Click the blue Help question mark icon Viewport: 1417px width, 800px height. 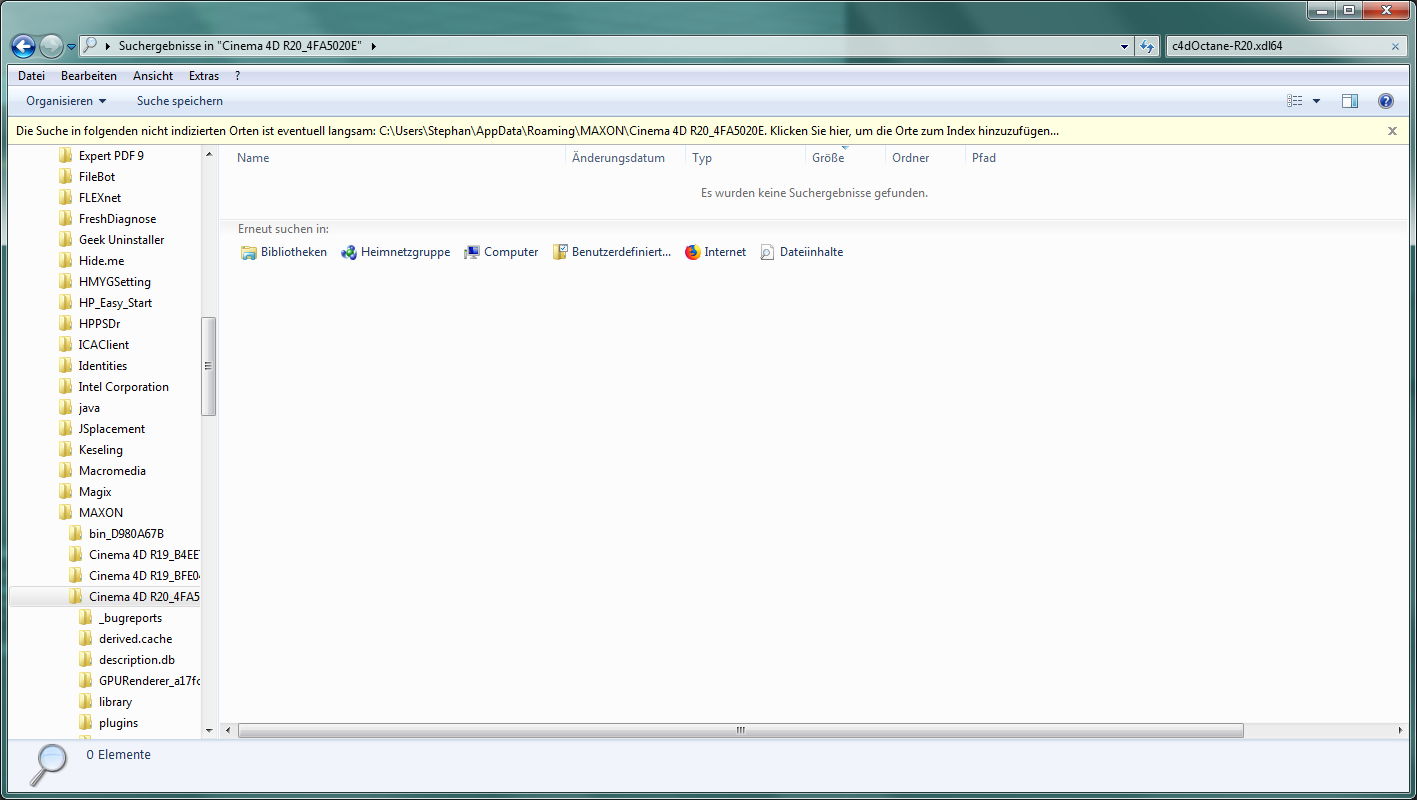click(1386, 101)
